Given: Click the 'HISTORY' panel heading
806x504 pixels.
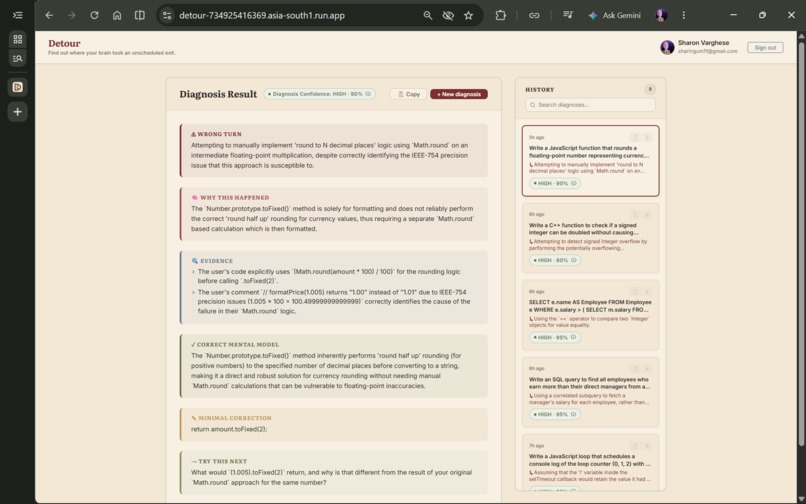Looking at the screenshot, I should [x=540, y=89].
